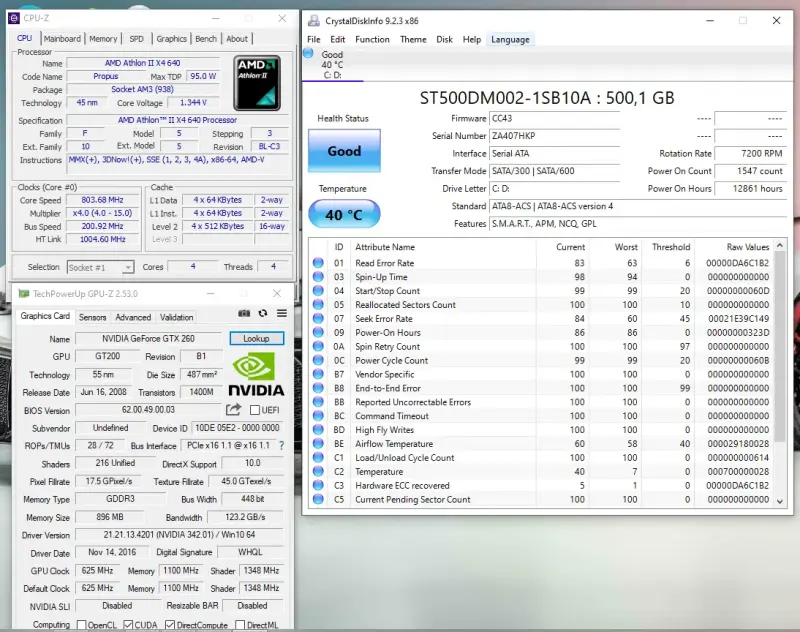Click status orb for Hardware ECC recovered
Viewport: 800px width, 632px height.
(318, 485)
